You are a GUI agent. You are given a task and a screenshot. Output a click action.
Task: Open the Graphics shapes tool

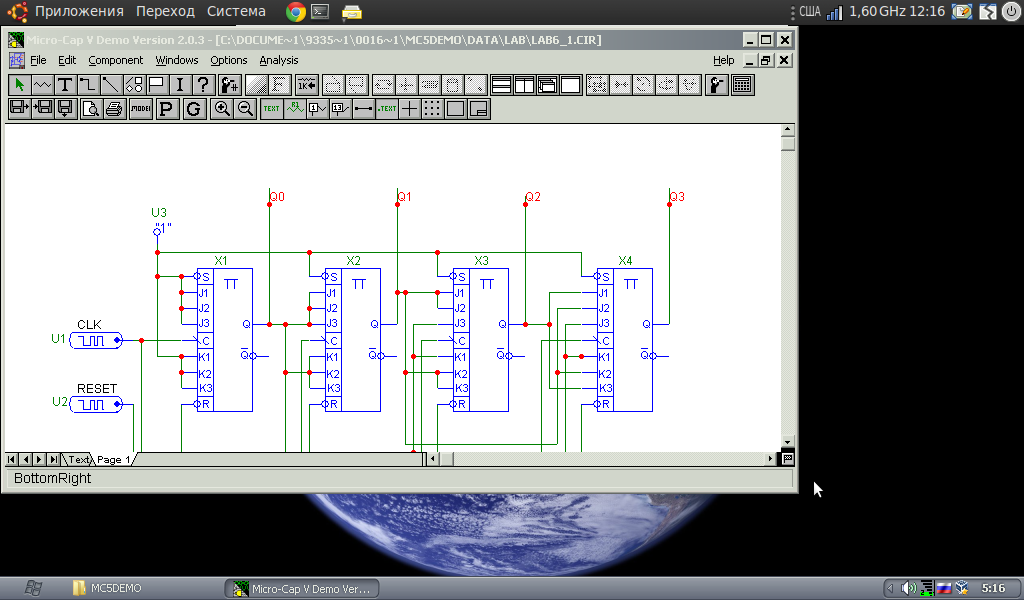click(134, 85)
